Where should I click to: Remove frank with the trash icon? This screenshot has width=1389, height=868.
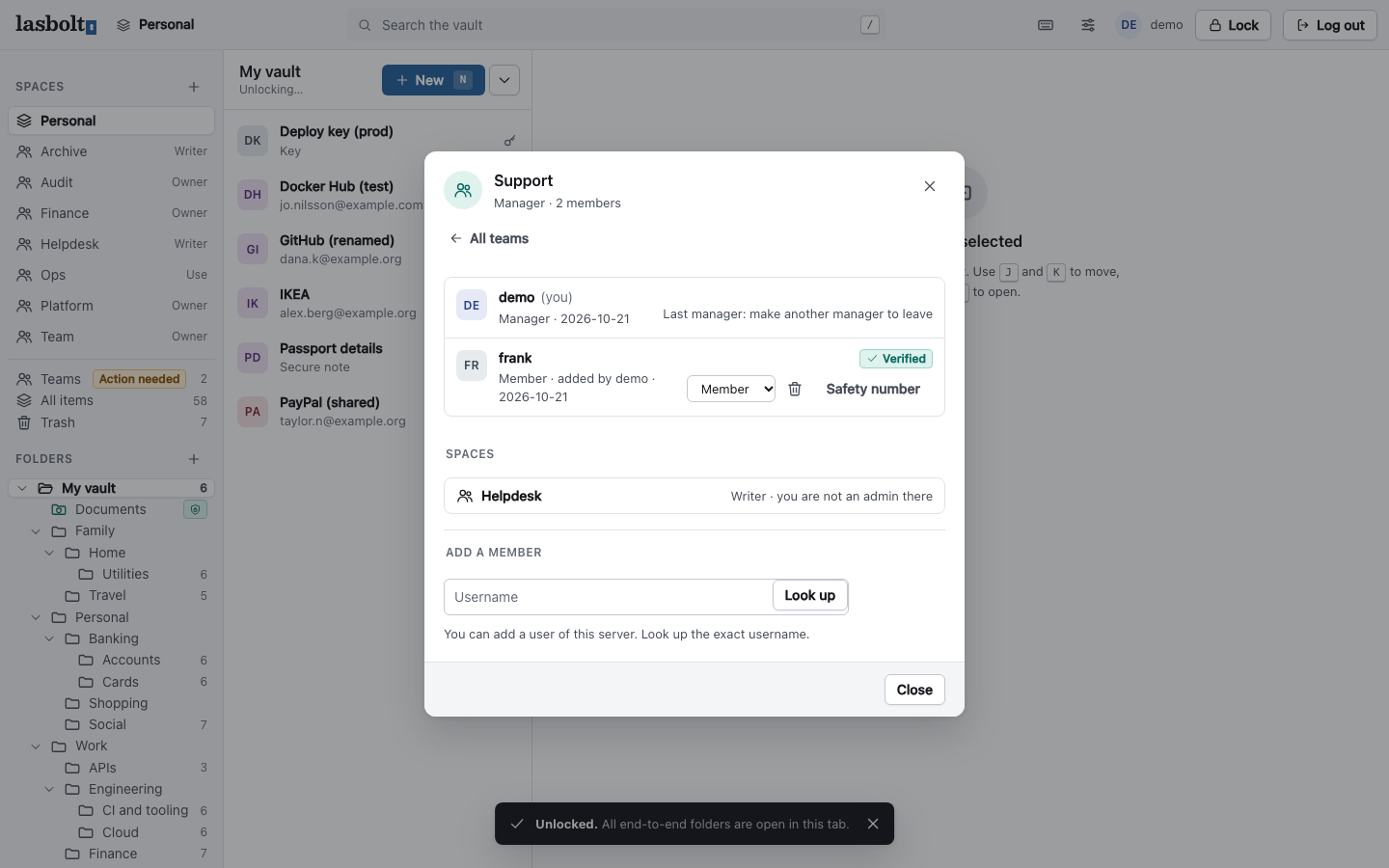795,389
